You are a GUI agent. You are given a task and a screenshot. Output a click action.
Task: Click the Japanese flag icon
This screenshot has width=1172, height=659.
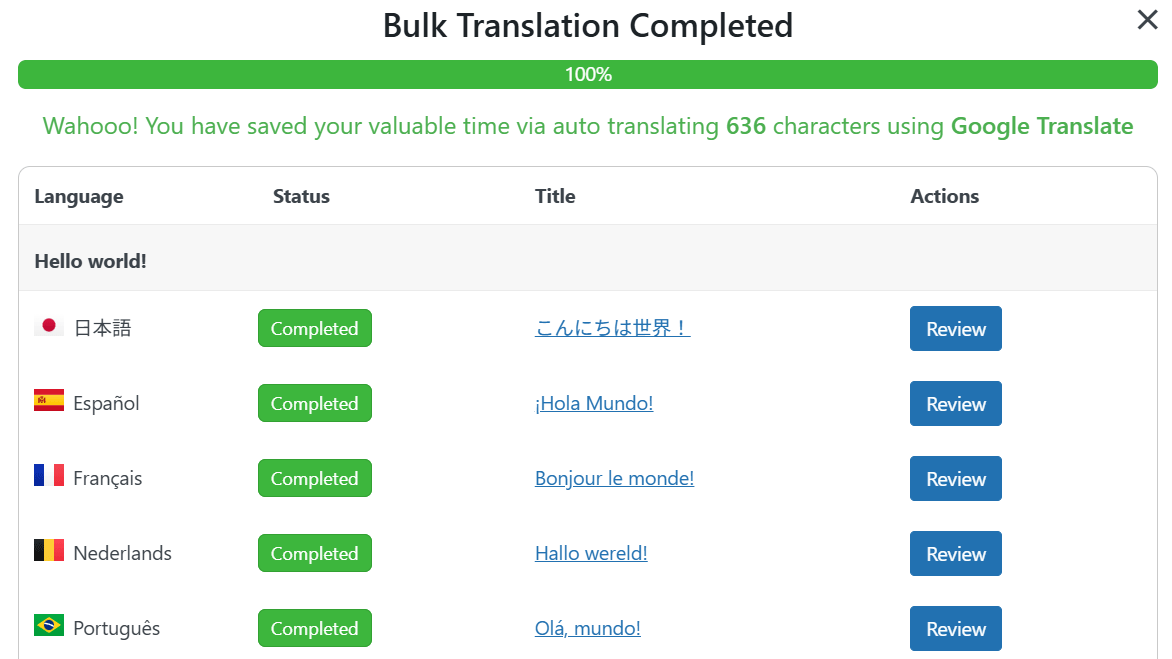(x=48, y=327)
